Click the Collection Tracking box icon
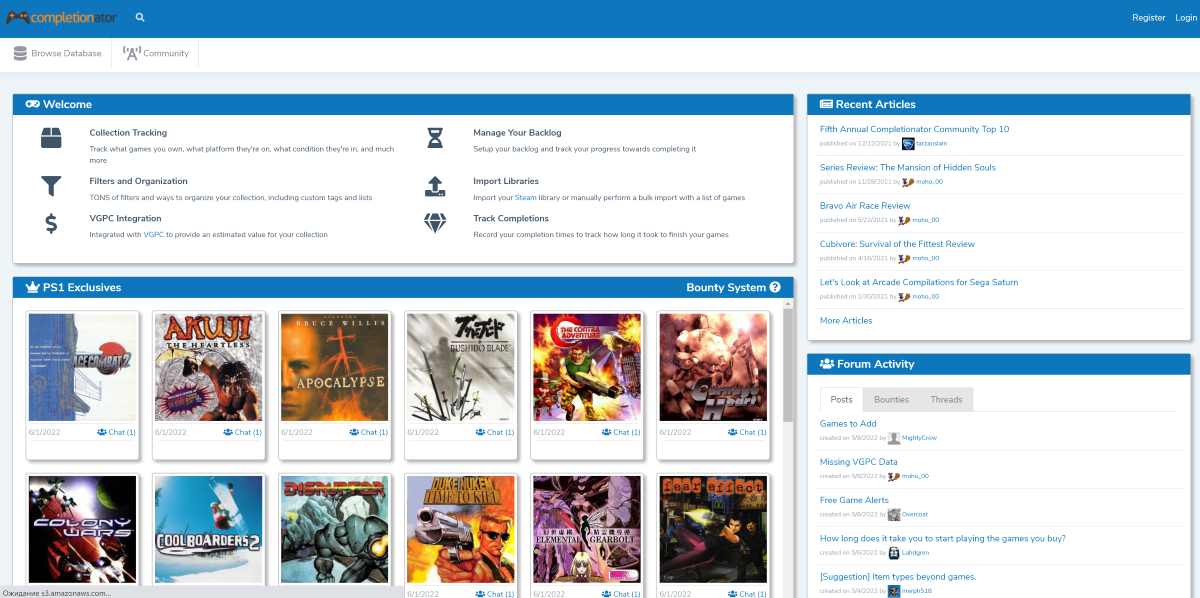The width and height of the screenshot is (1200, 598). (51, 138)
